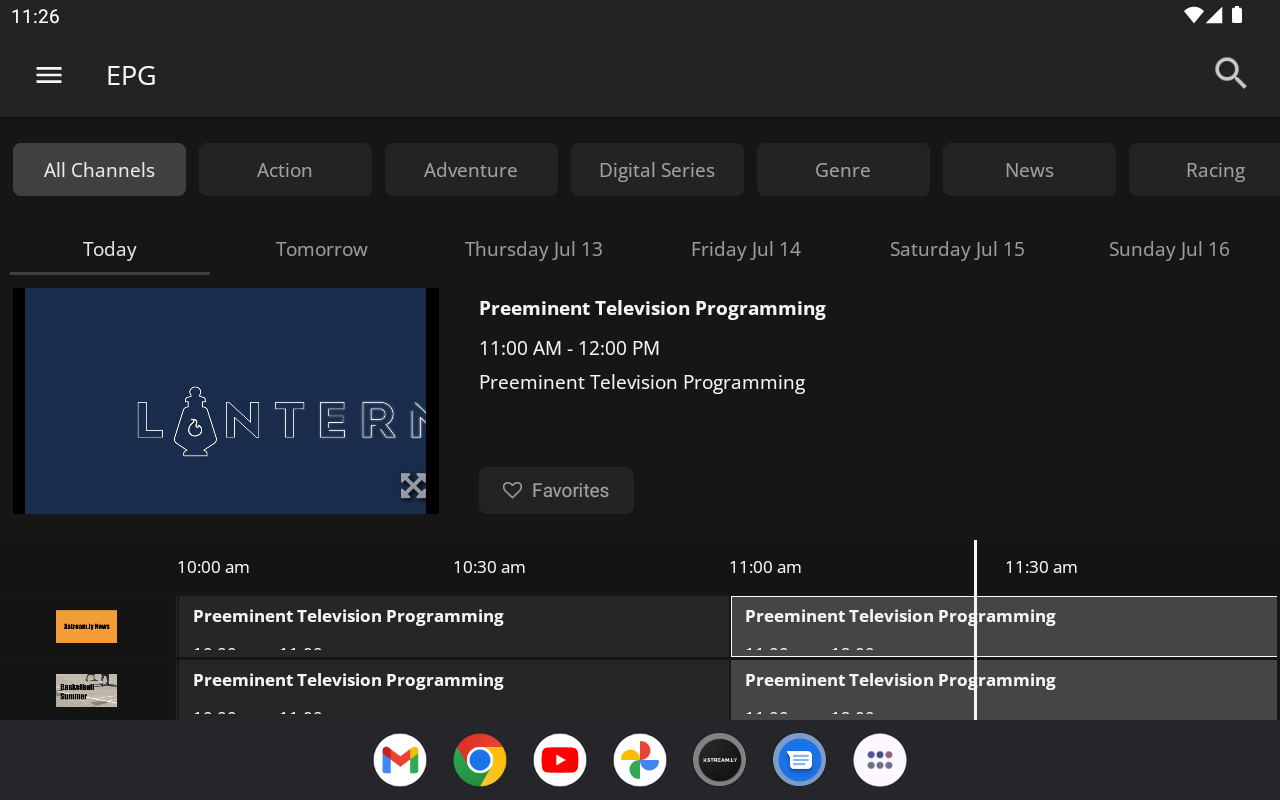The height and width of the screenshot is (800, 1280).
Task: Select the 10:00 am program on first channel
Action: [x=454, y=627]
